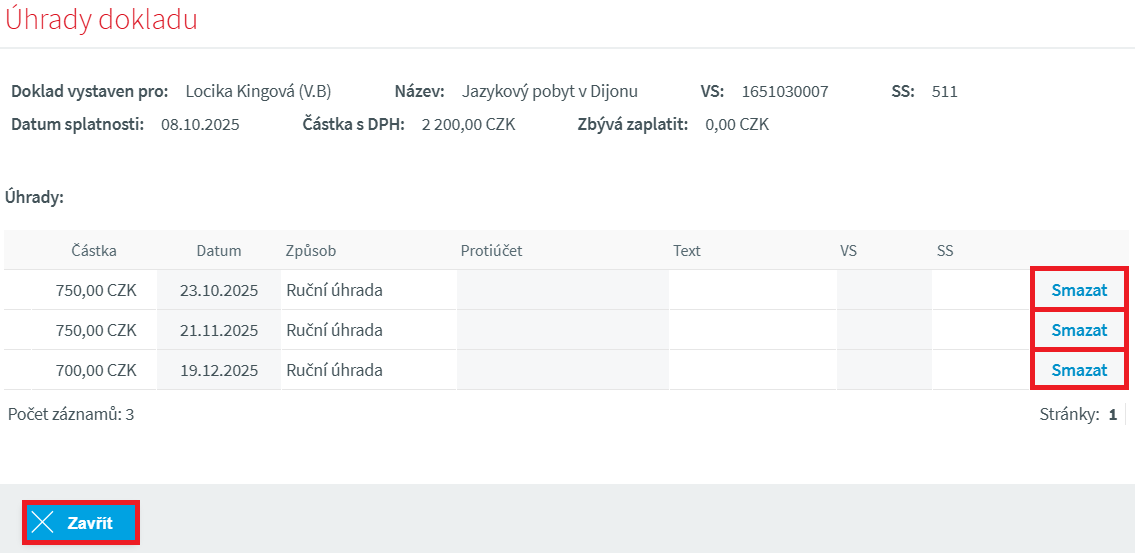
Task: Click the 23.10.2025 date cell
Action: (219, 290)
